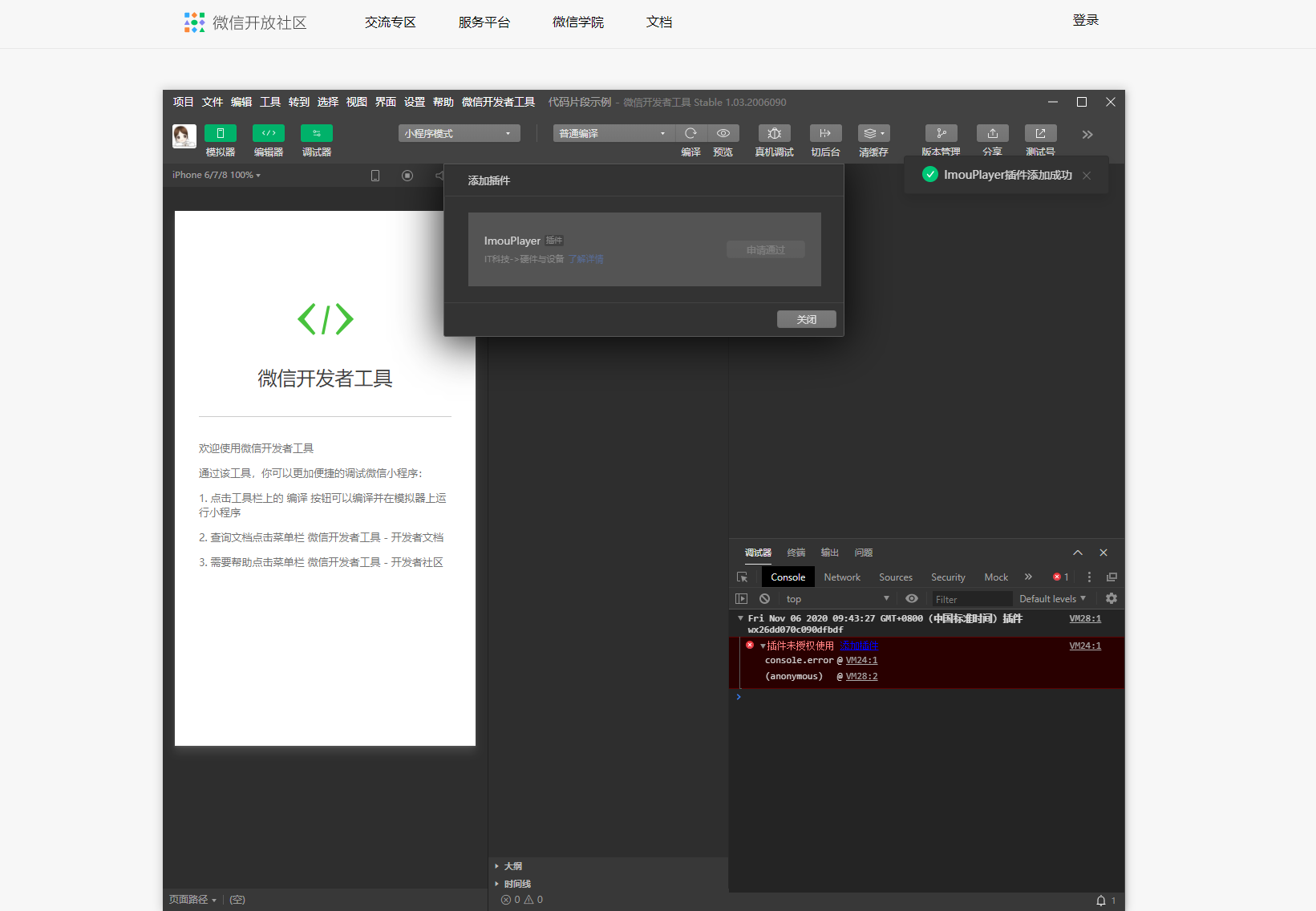Viewport: 1316px width, 911px height.
Task: Clear the console with ban icon
Action: pos(765,599)
